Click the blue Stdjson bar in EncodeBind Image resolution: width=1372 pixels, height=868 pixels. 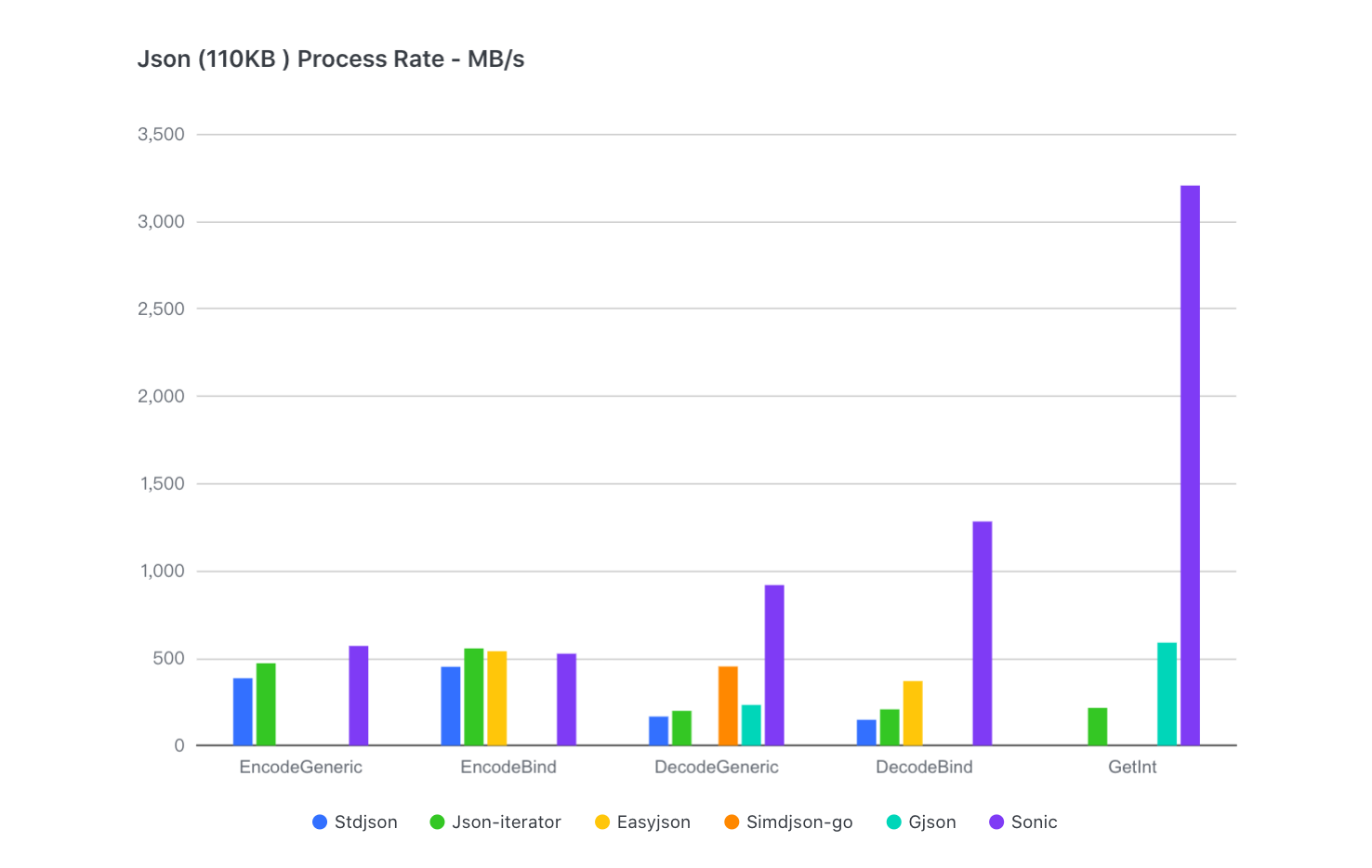click(x=451, y=706)
